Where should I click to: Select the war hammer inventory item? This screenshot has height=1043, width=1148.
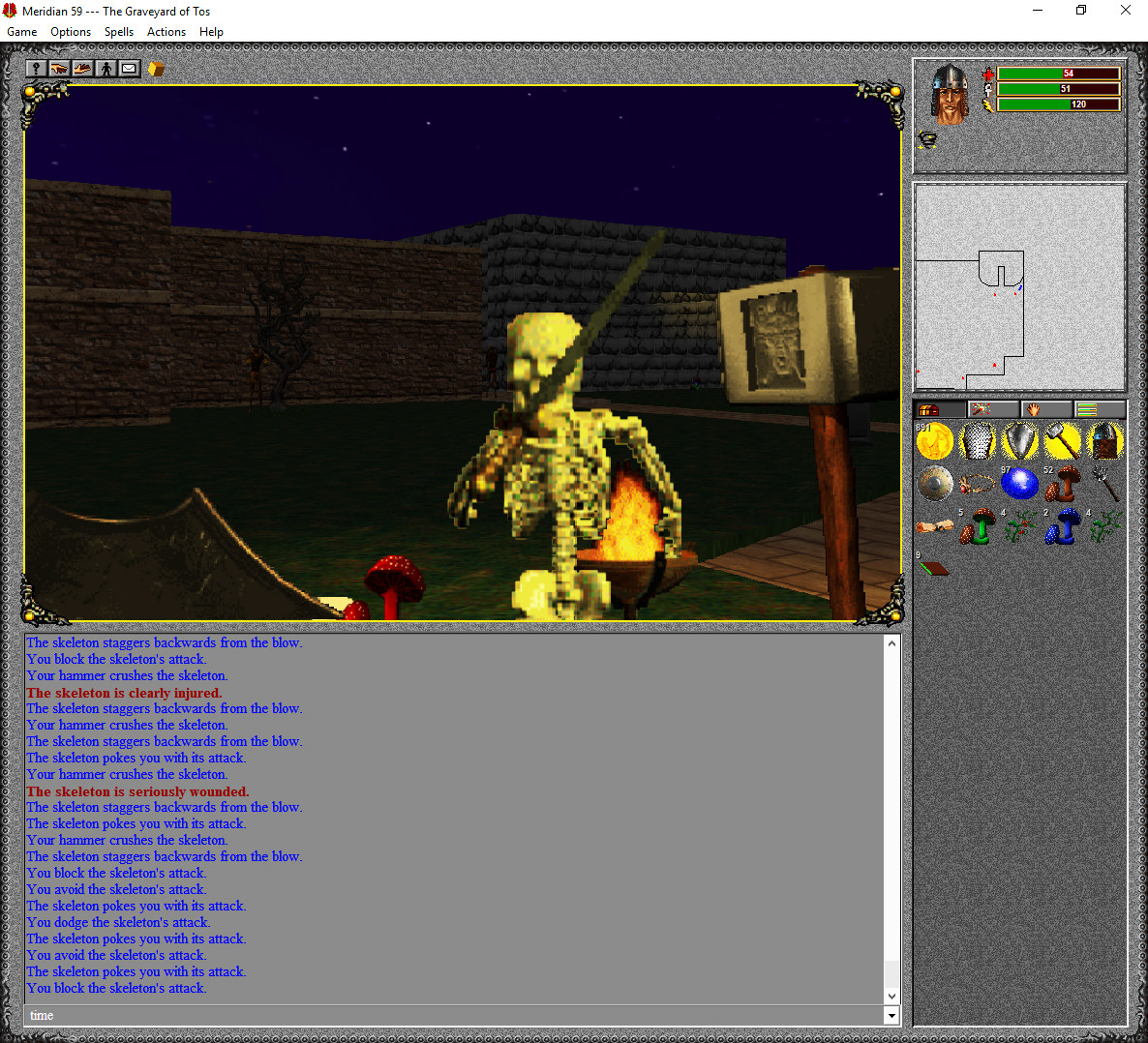pos(1062,440)
